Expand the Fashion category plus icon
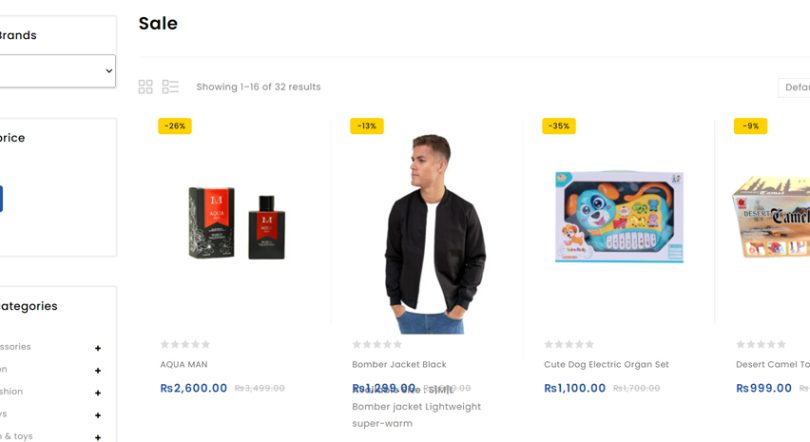 [x=98, y=393]
